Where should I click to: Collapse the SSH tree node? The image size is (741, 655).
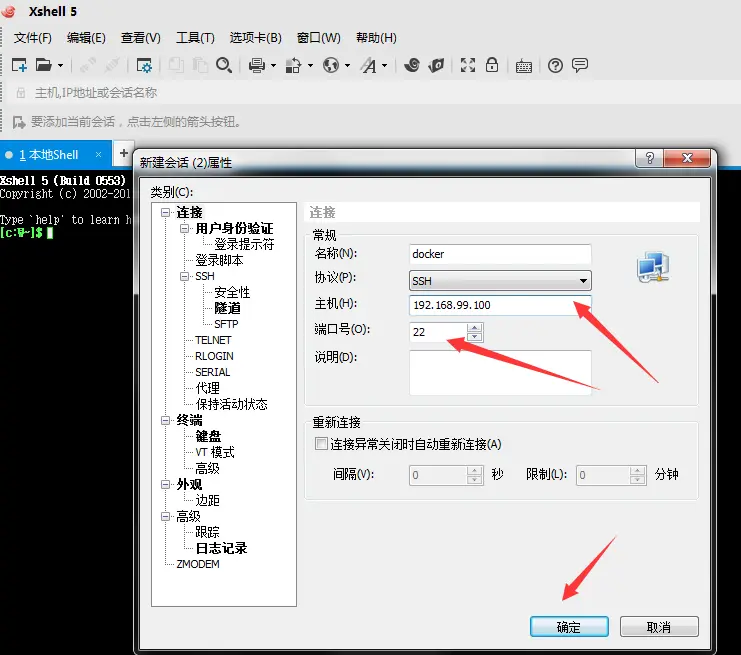pos(184,276)
